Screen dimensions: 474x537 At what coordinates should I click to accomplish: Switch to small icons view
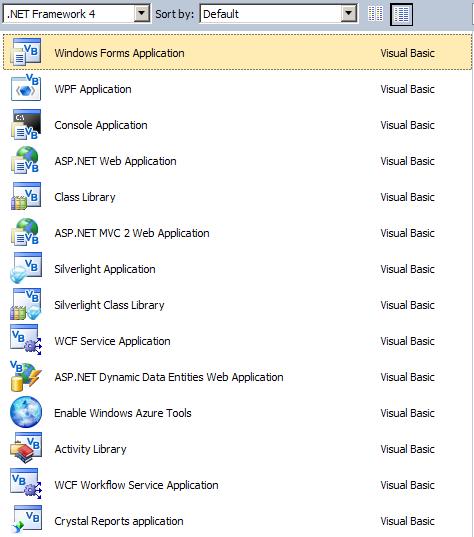[375, 14]
